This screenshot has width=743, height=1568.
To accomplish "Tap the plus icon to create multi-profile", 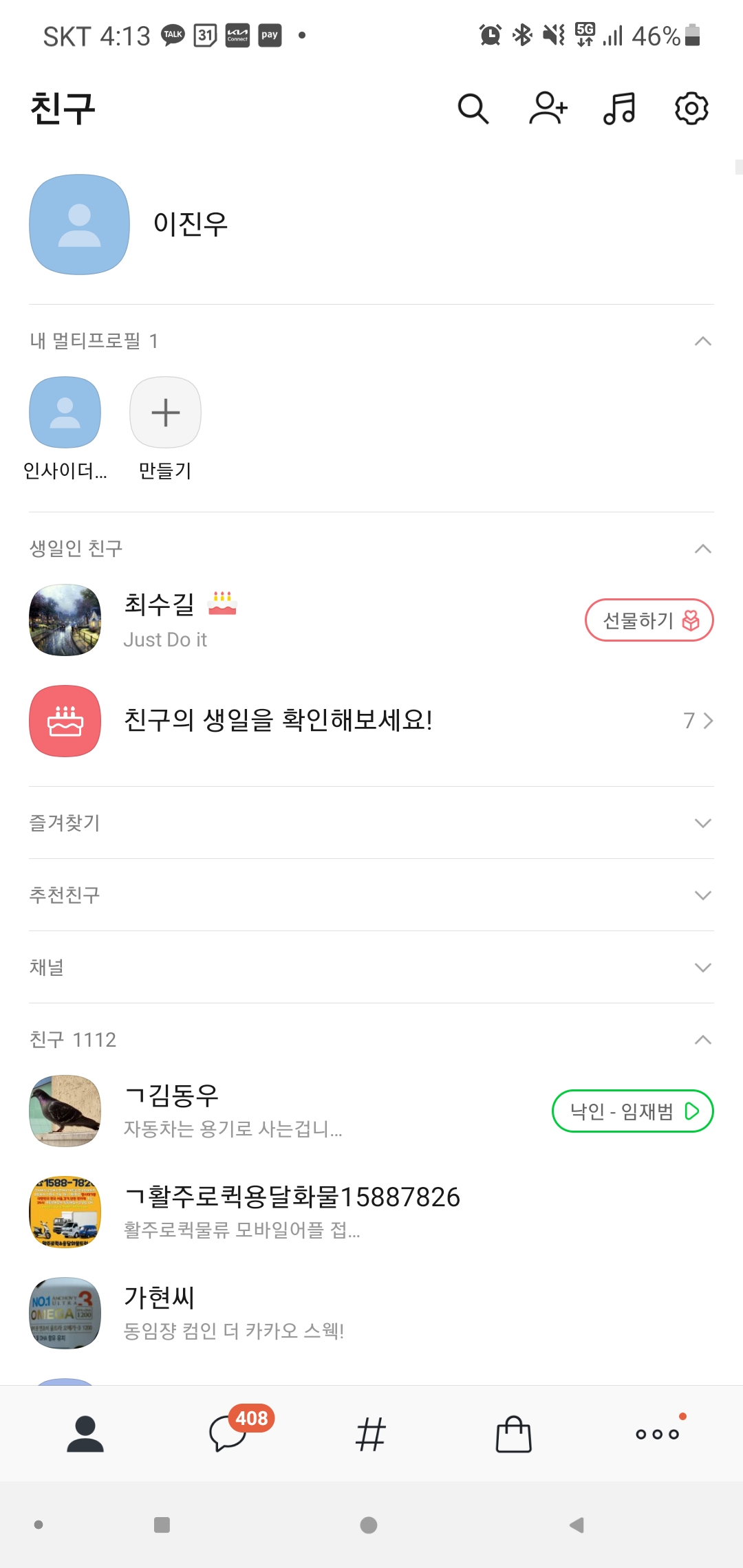I will [165, 413].
